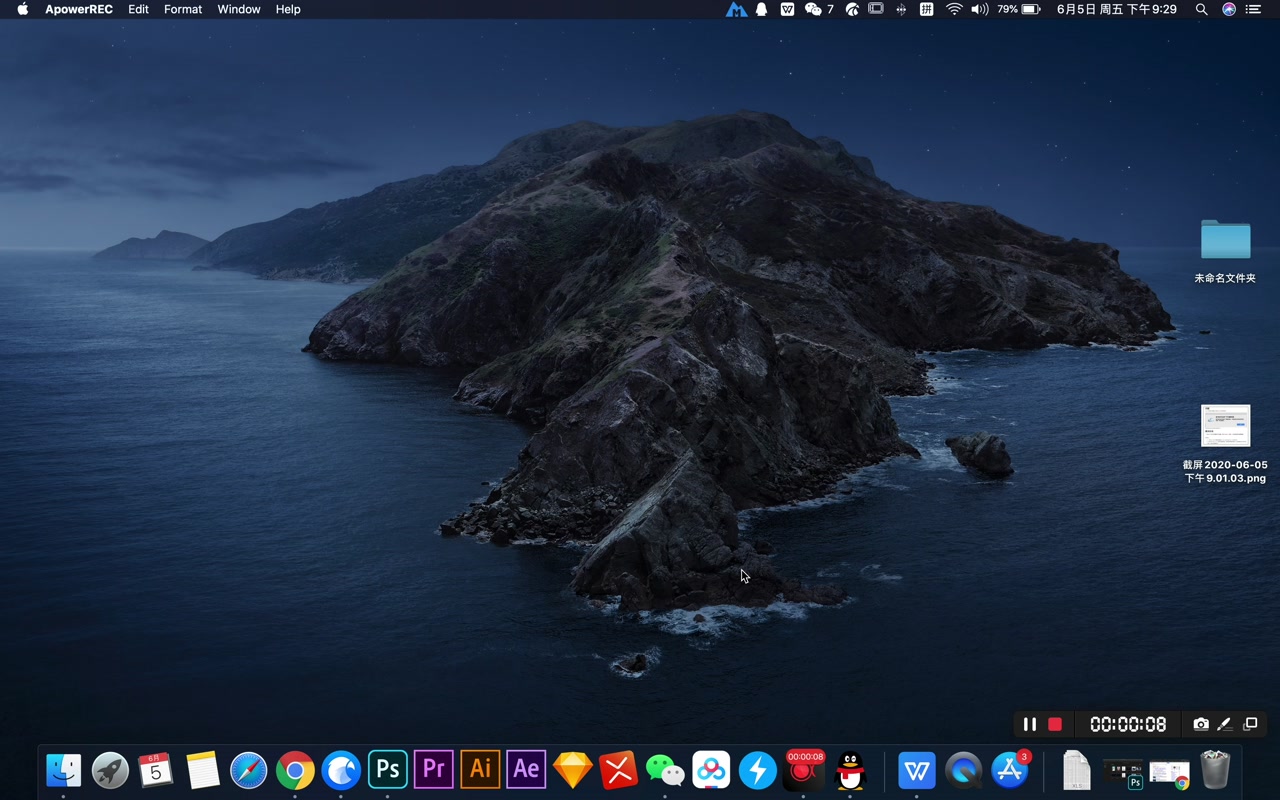Launch Photoshop from the Dock
Image resolution: width=1280 pixels, height=800 pixels.
(388, 770)
